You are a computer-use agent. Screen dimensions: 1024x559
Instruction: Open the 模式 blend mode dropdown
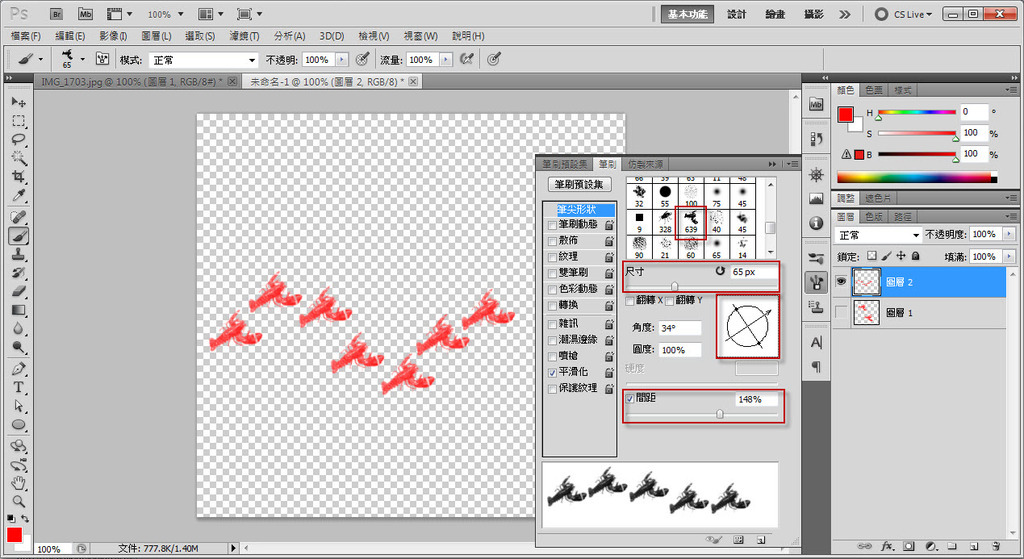pos(203,60)
